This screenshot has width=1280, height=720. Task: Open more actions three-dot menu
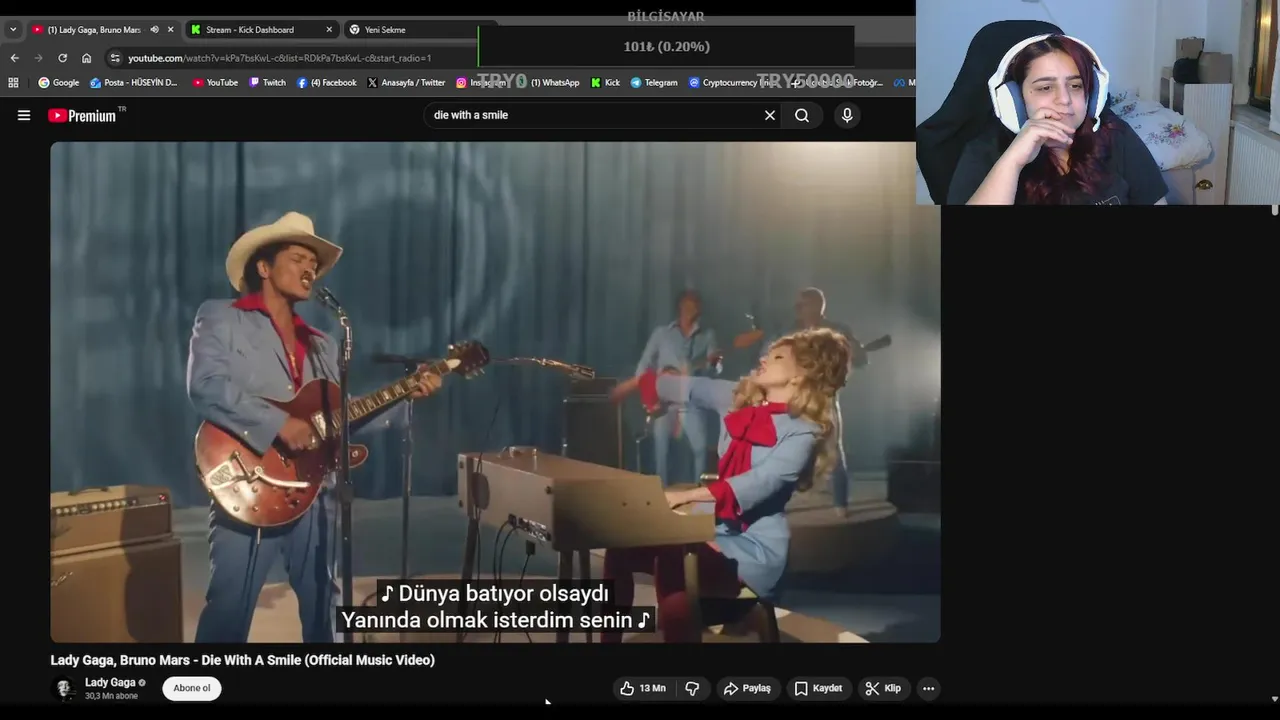coord(928,688)
